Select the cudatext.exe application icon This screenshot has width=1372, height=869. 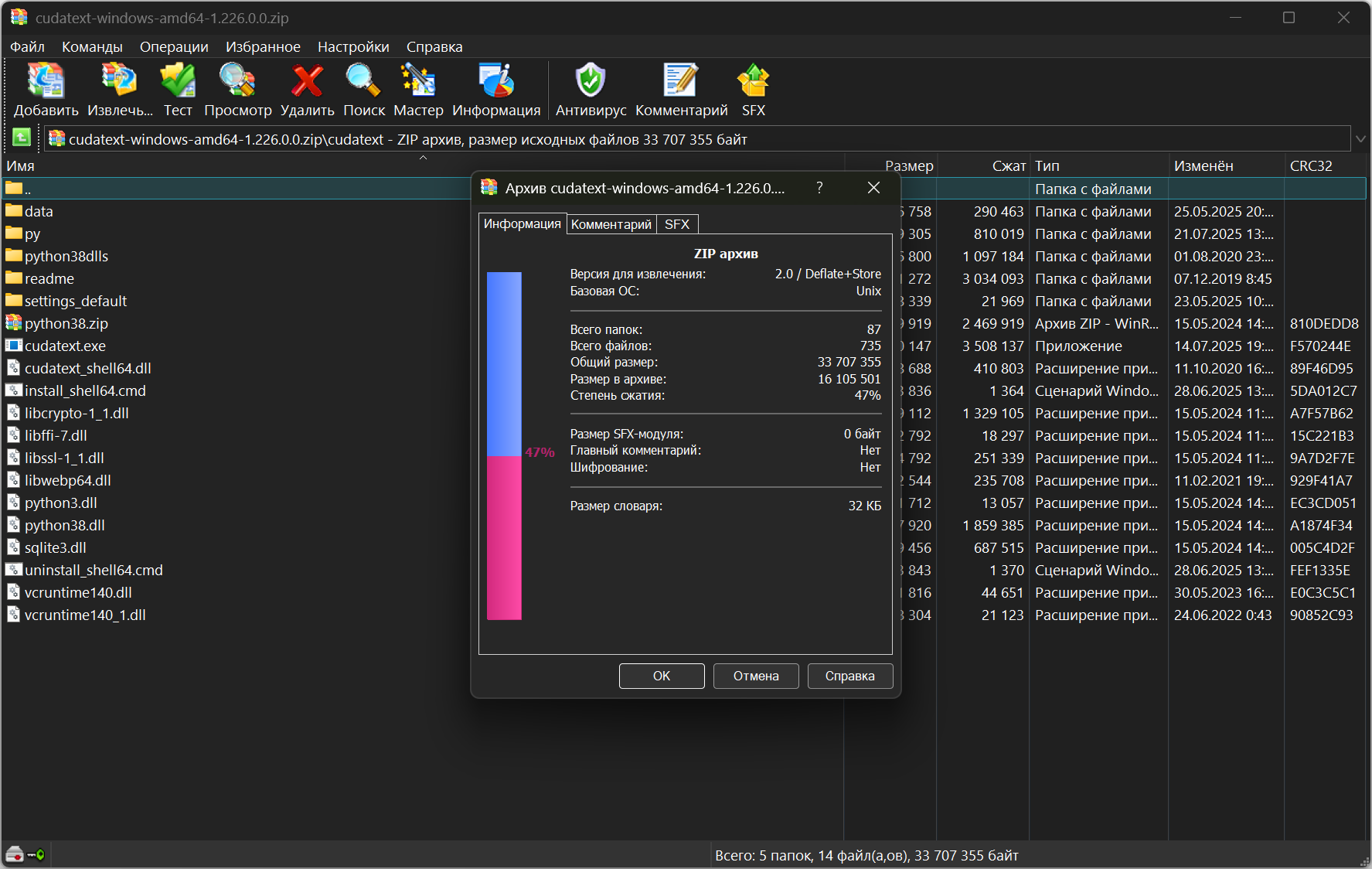[14, 345]
